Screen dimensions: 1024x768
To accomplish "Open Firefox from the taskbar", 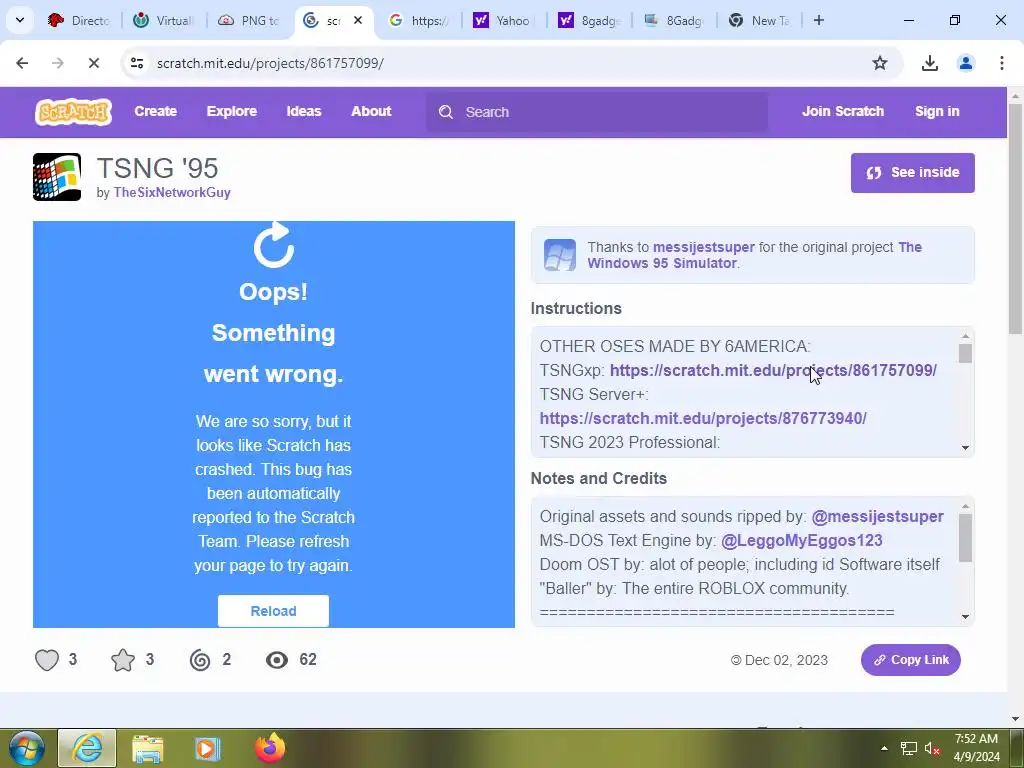I will [270, 748].
